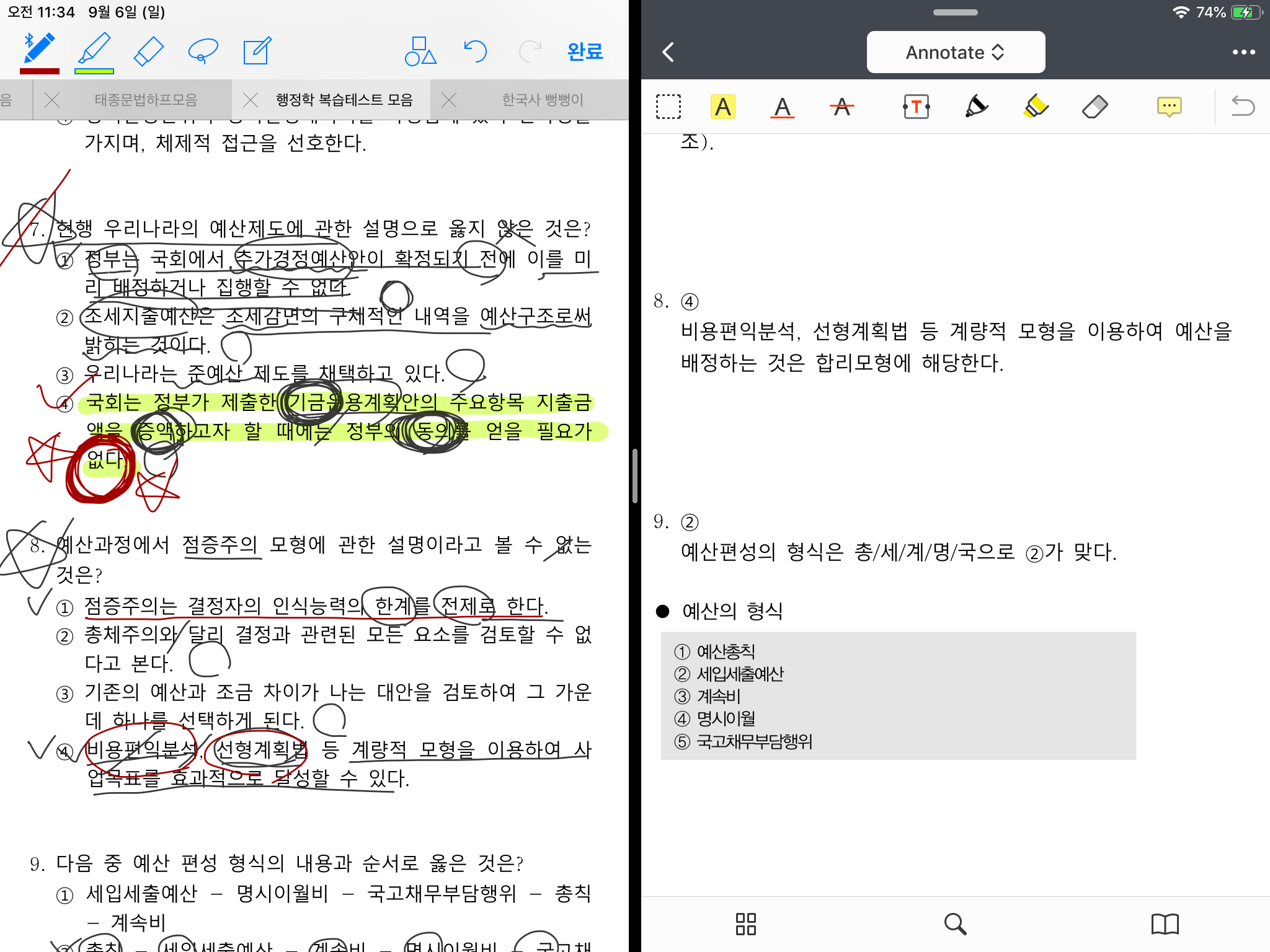This screenshot has width=1270, height=952.
Task: Switch to 태종문법하프모음 tab
Action: pyautogui.click(x=146, y=100)
